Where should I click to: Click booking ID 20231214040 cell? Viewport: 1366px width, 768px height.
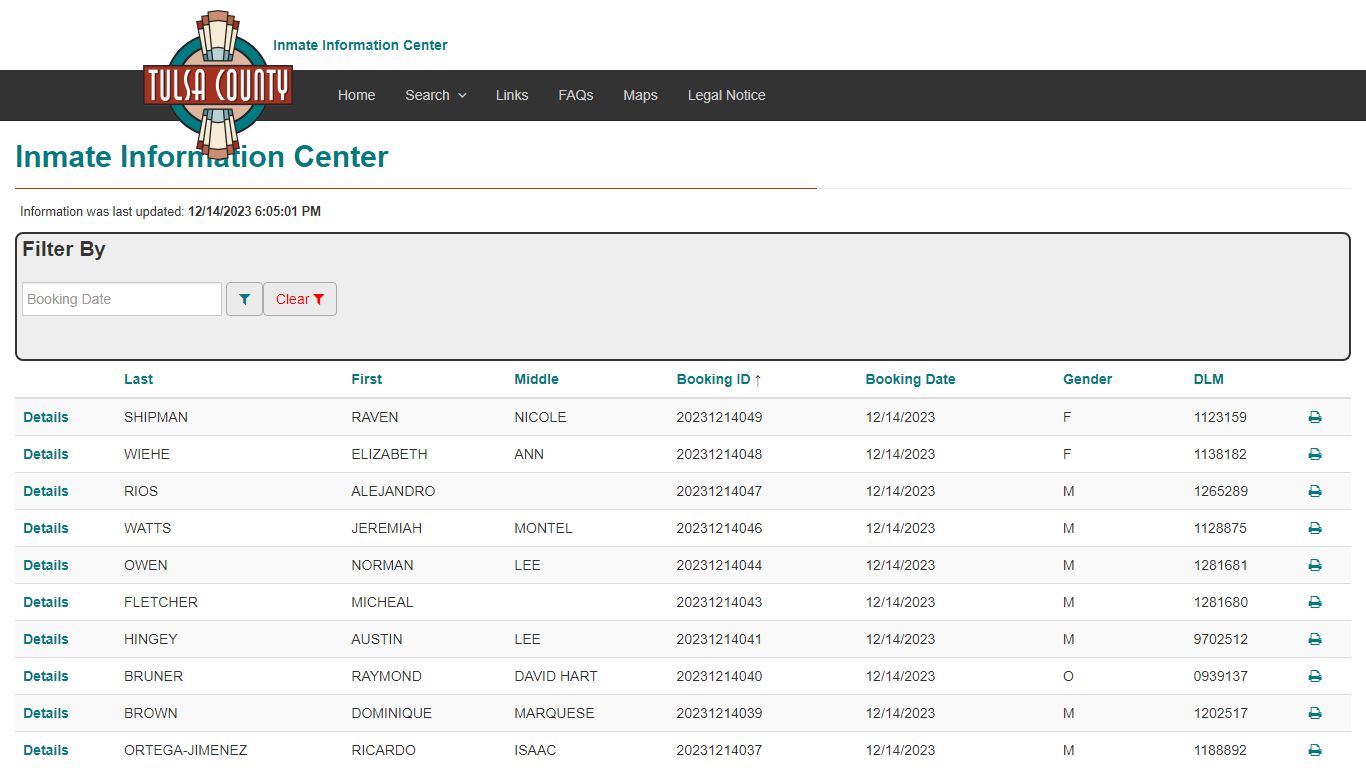[x=719, y=676]
